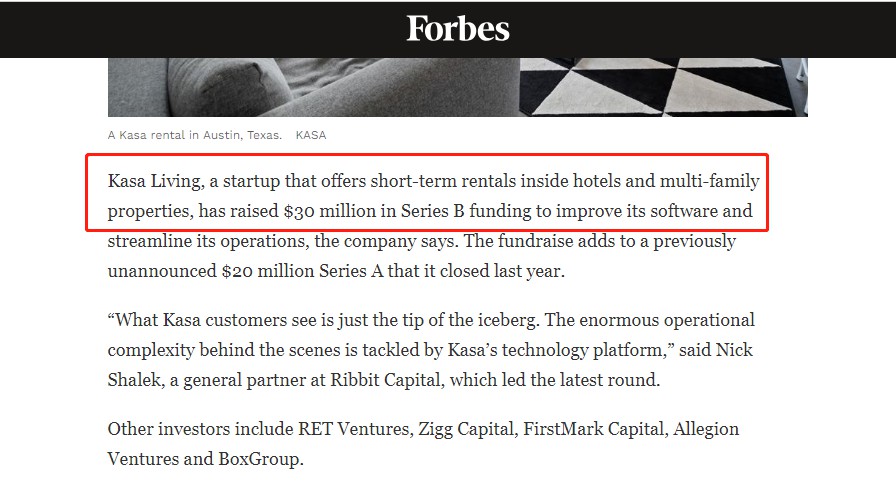
Task: Click the "Series B" text in the highlighted passage
Action: click(x=433, y=211)
